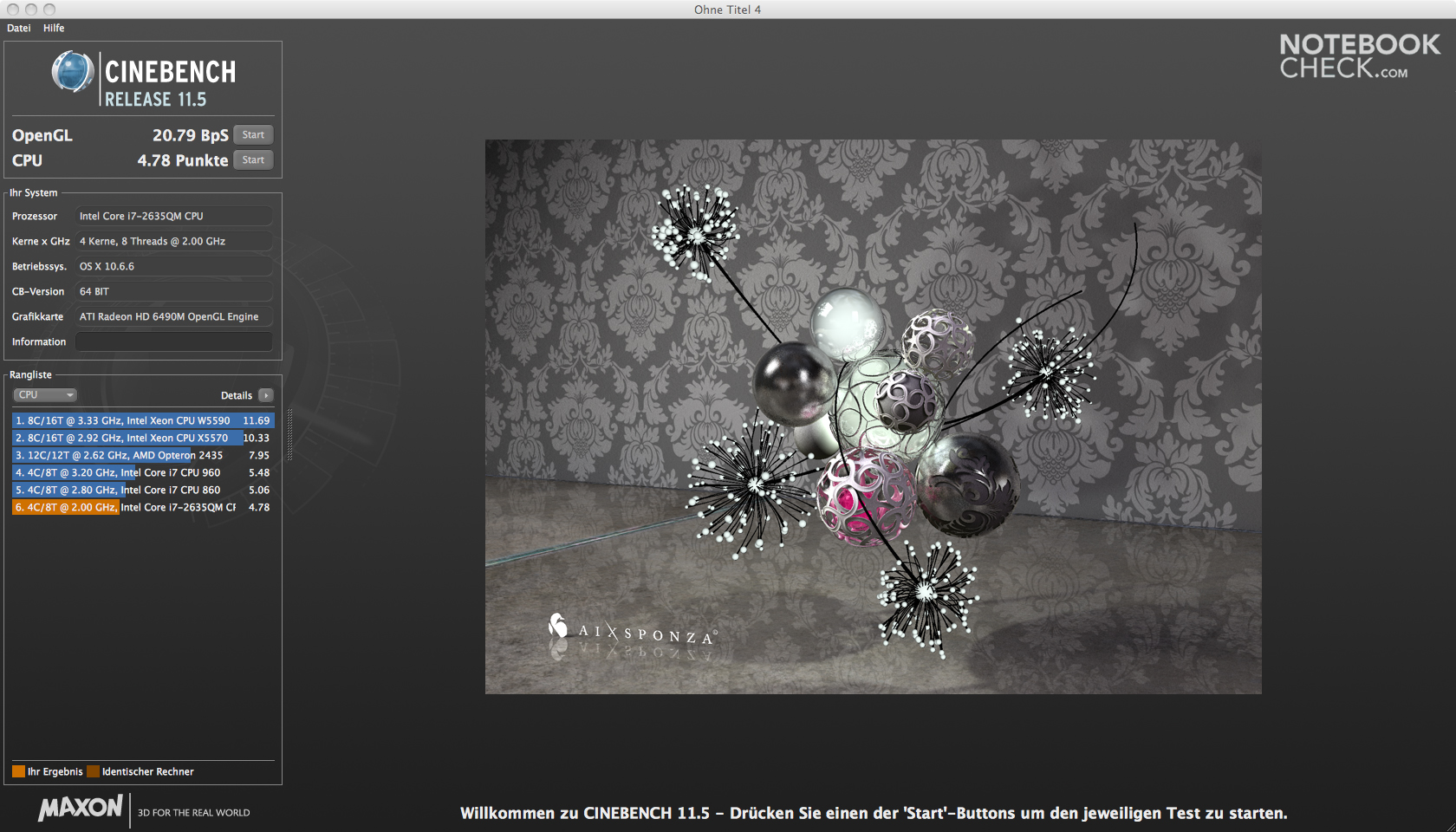Open the Datei menu

19,28
